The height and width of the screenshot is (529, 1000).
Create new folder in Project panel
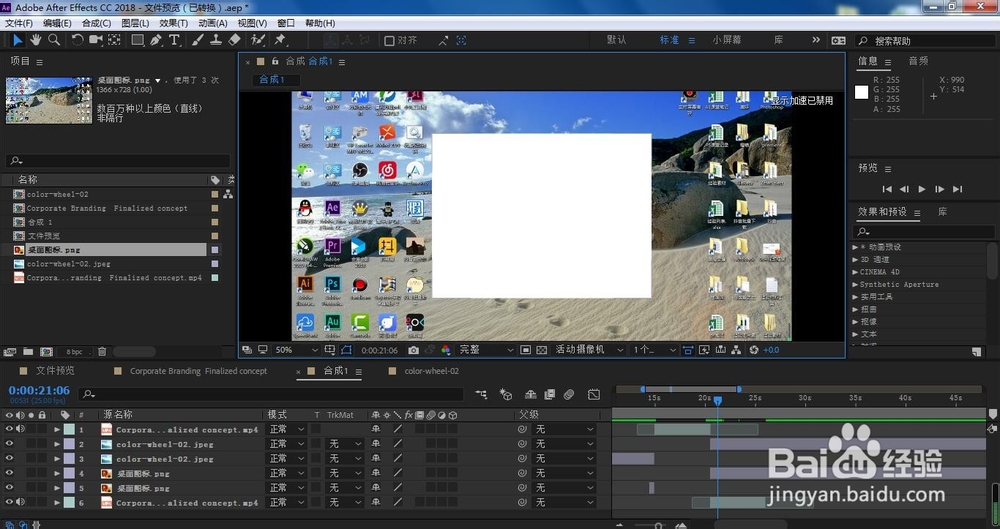pos(28,352)
